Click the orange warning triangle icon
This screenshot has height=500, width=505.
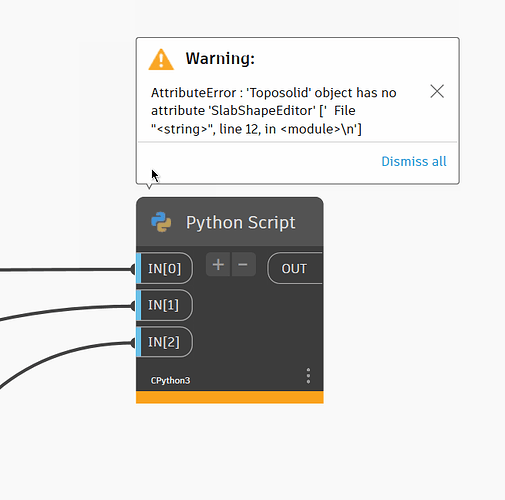[161, 60]
